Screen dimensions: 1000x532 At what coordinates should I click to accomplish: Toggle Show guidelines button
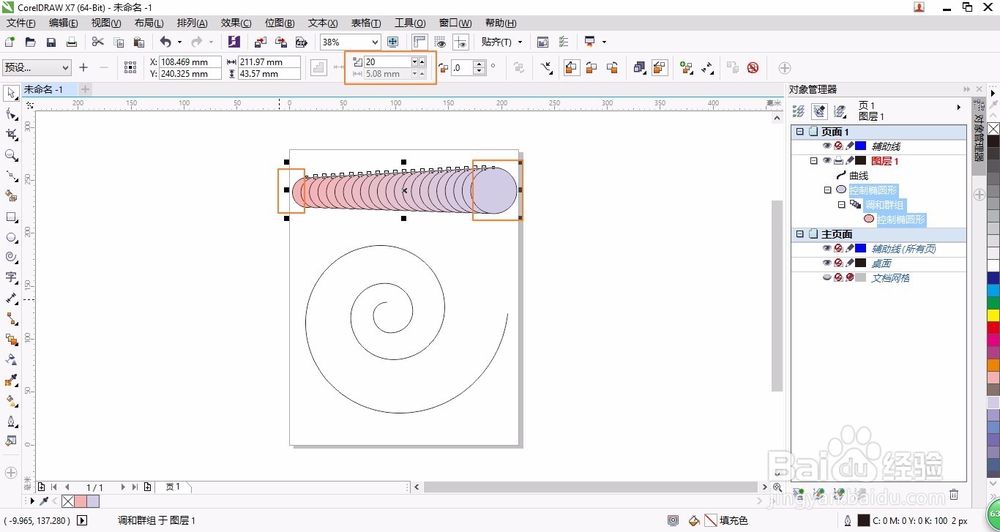[460, 42]
